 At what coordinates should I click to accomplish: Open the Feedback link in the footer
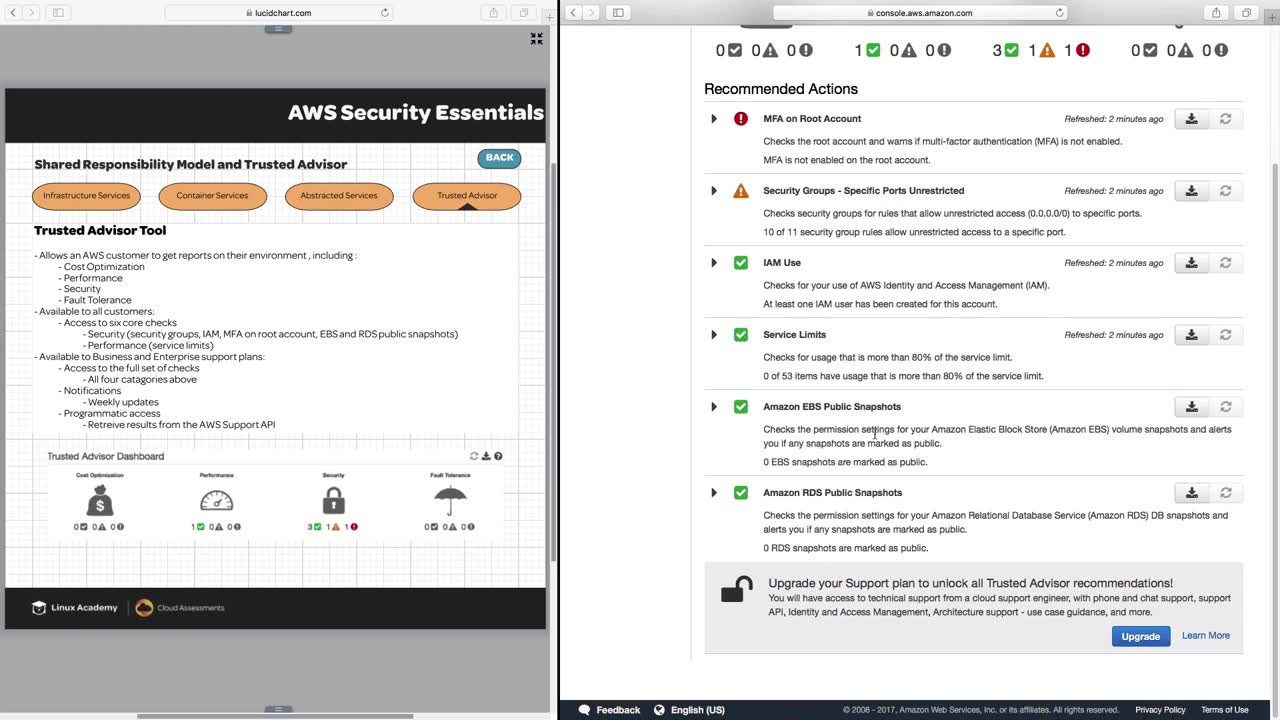point(609,710)
